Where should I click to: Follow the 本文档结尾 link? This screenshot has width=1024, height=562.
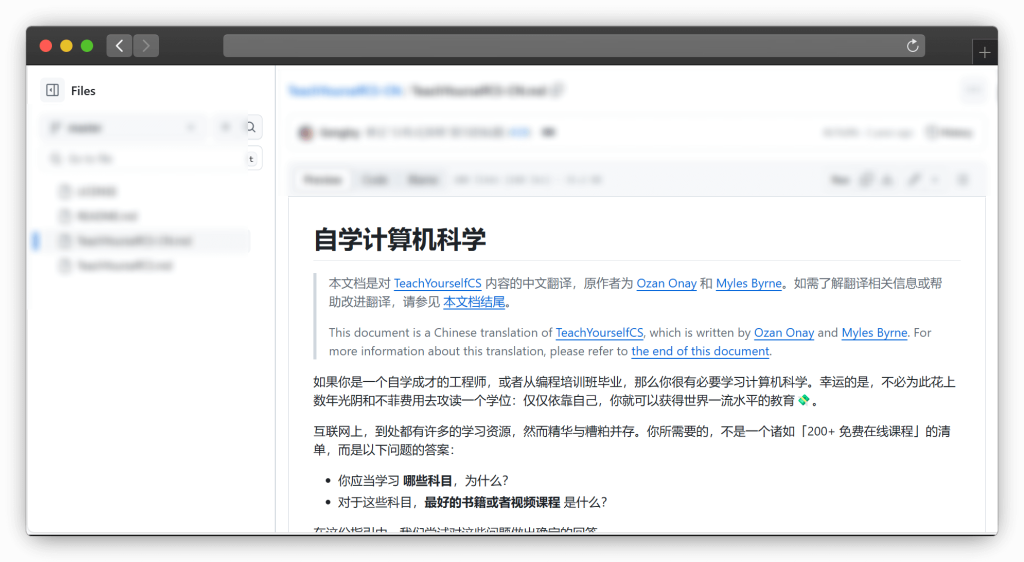474,302
